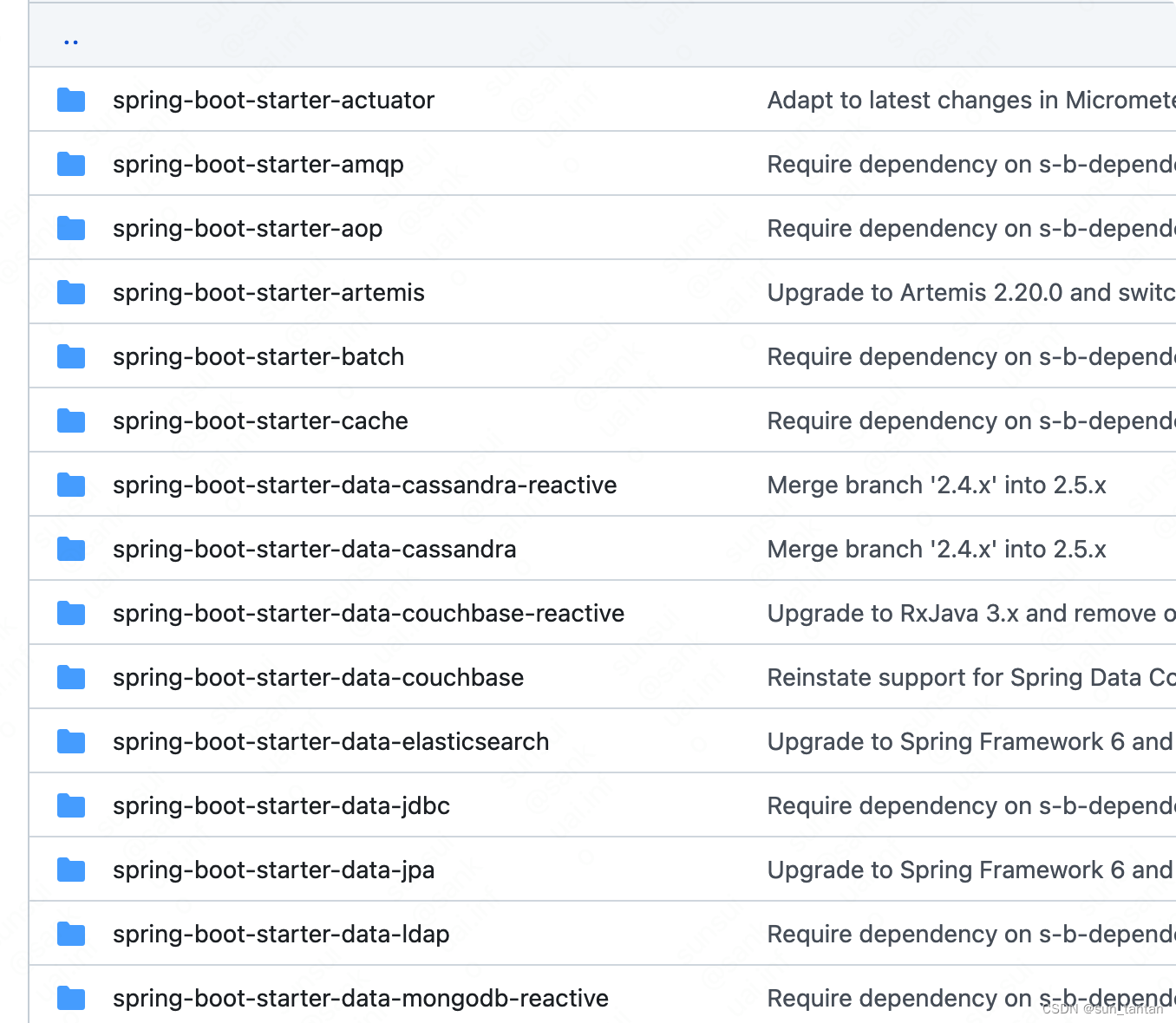Click folder icon for spring-boot-starter-batch

(x=71, y=357)
